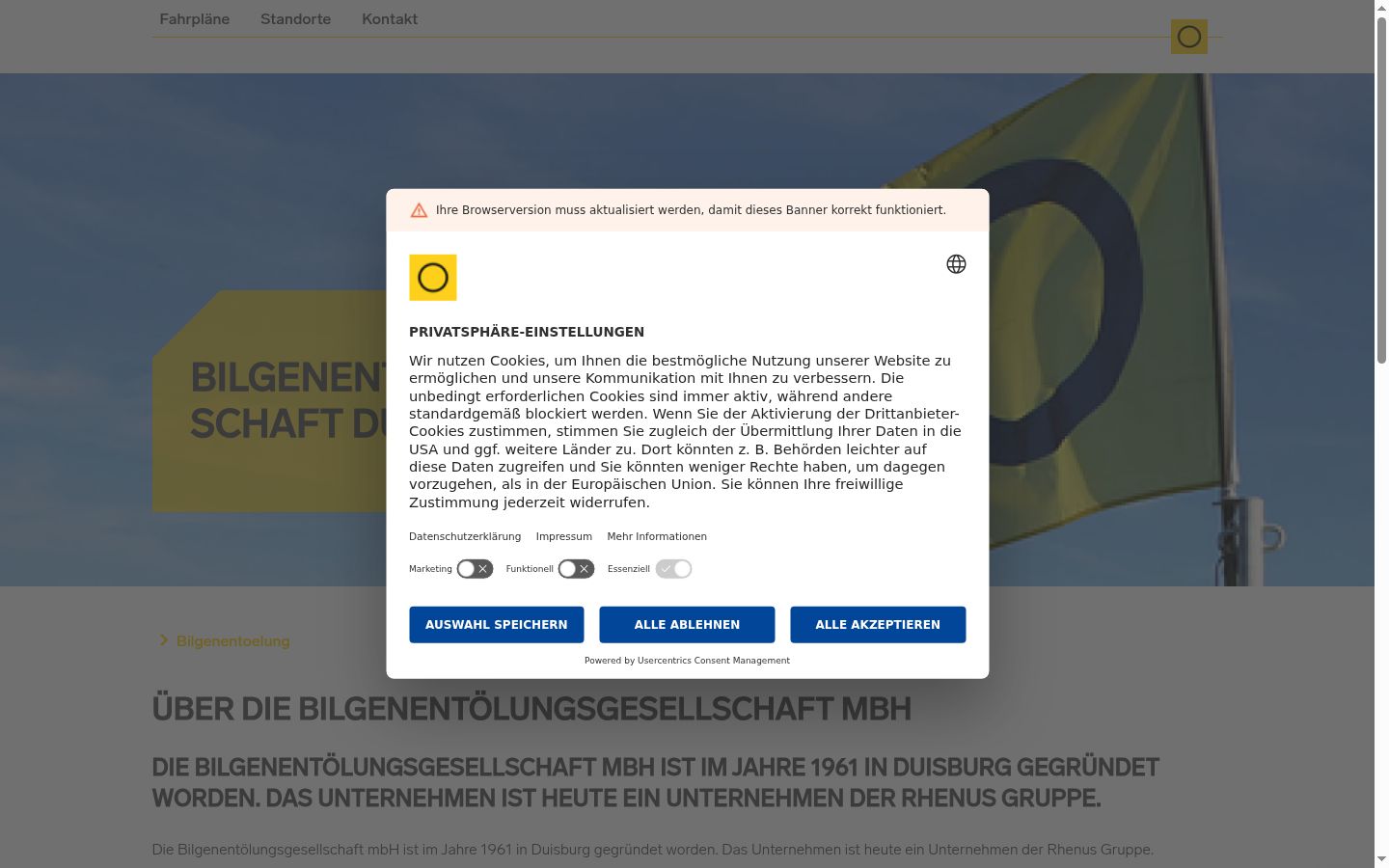Open the Mehr Informationen link
This screenshot has height=868, width=1389.
657,536
